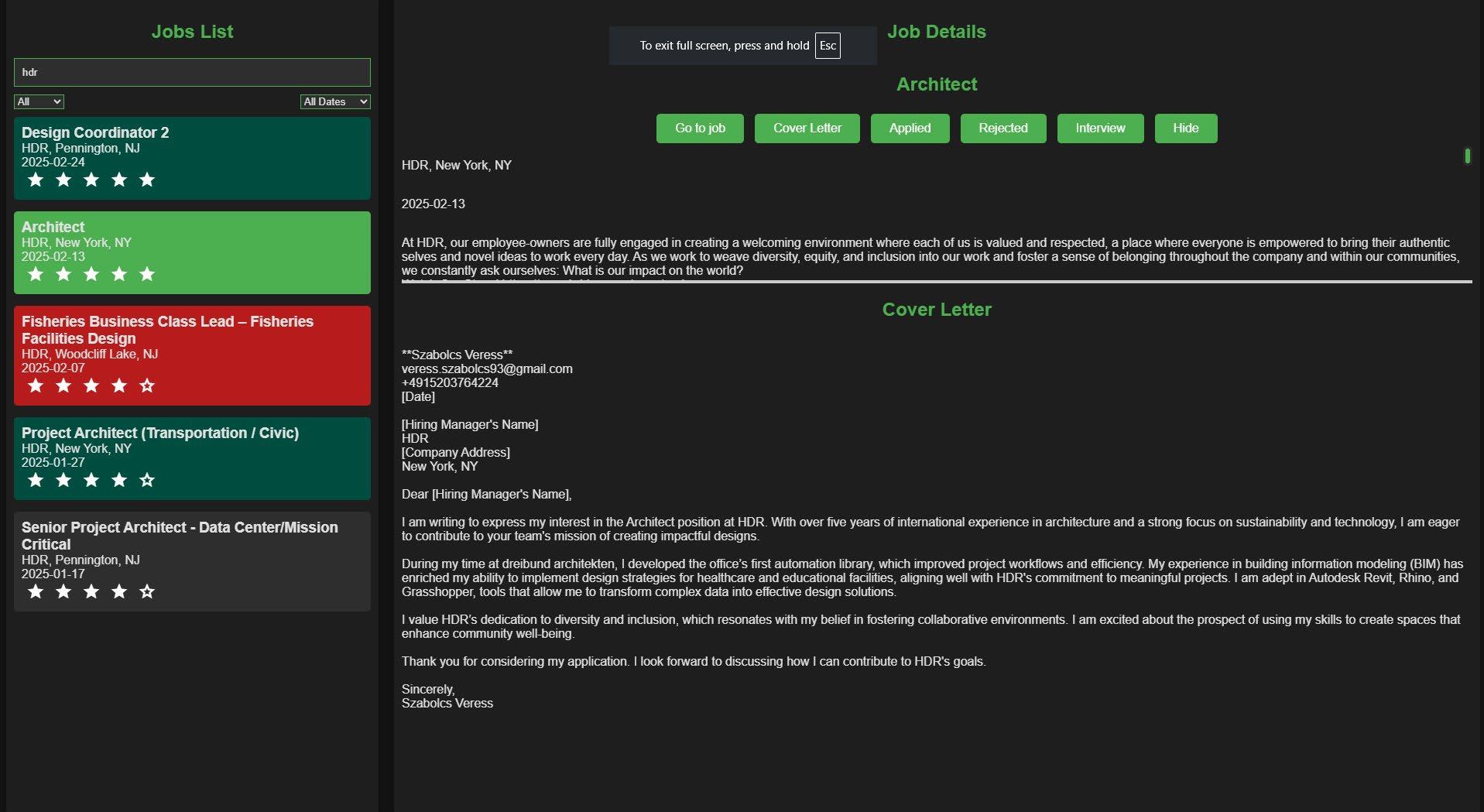
Task: Fill the empty star on Project Architect (Transportation / Civic)
Action: point(147,481)
